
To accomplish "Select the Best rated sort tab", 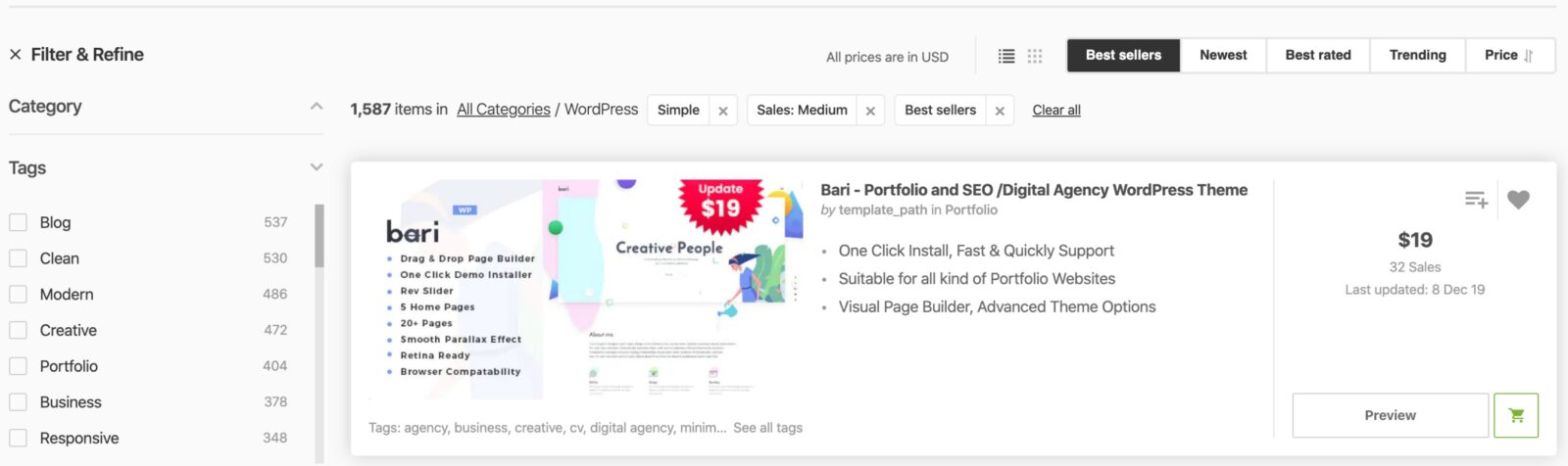I will coord(1318,55).
